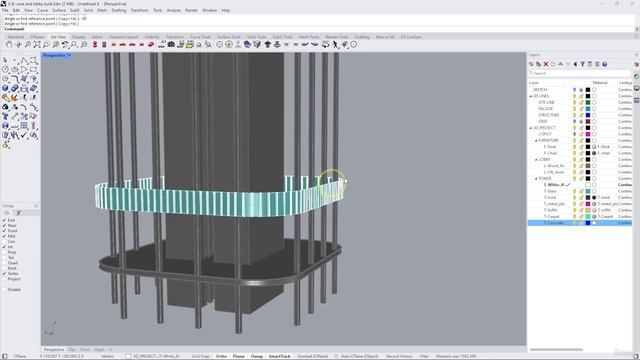Click the Command prompt input line
Viewport: 640px width, 360px height.
pos(318,29)
